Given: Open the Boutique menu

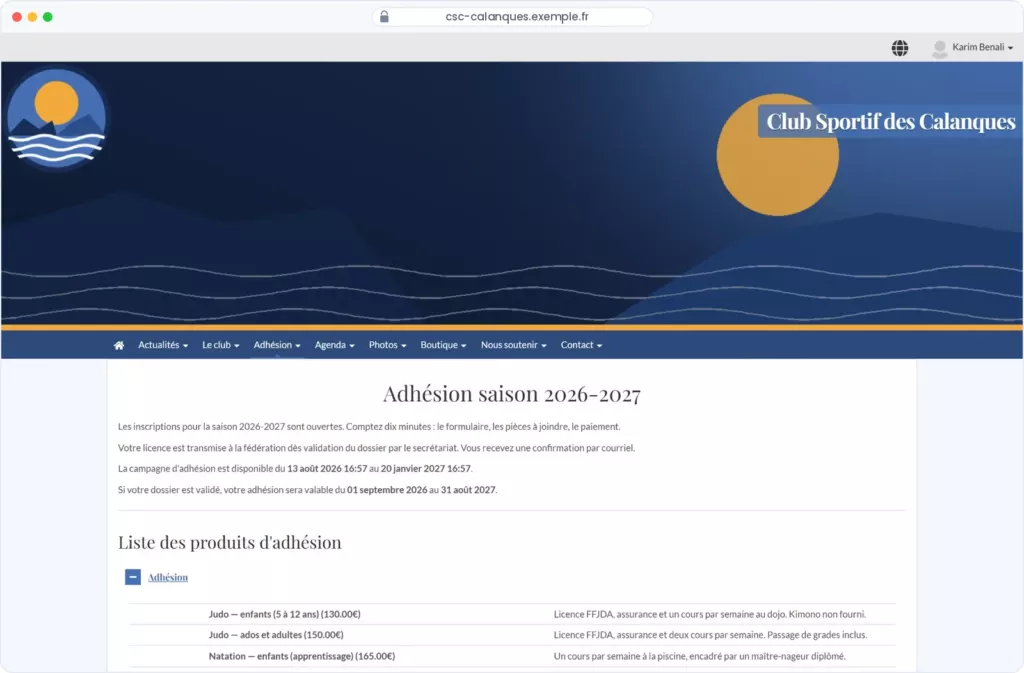Looking at the screenshot, I should click(x=443, y=345).
